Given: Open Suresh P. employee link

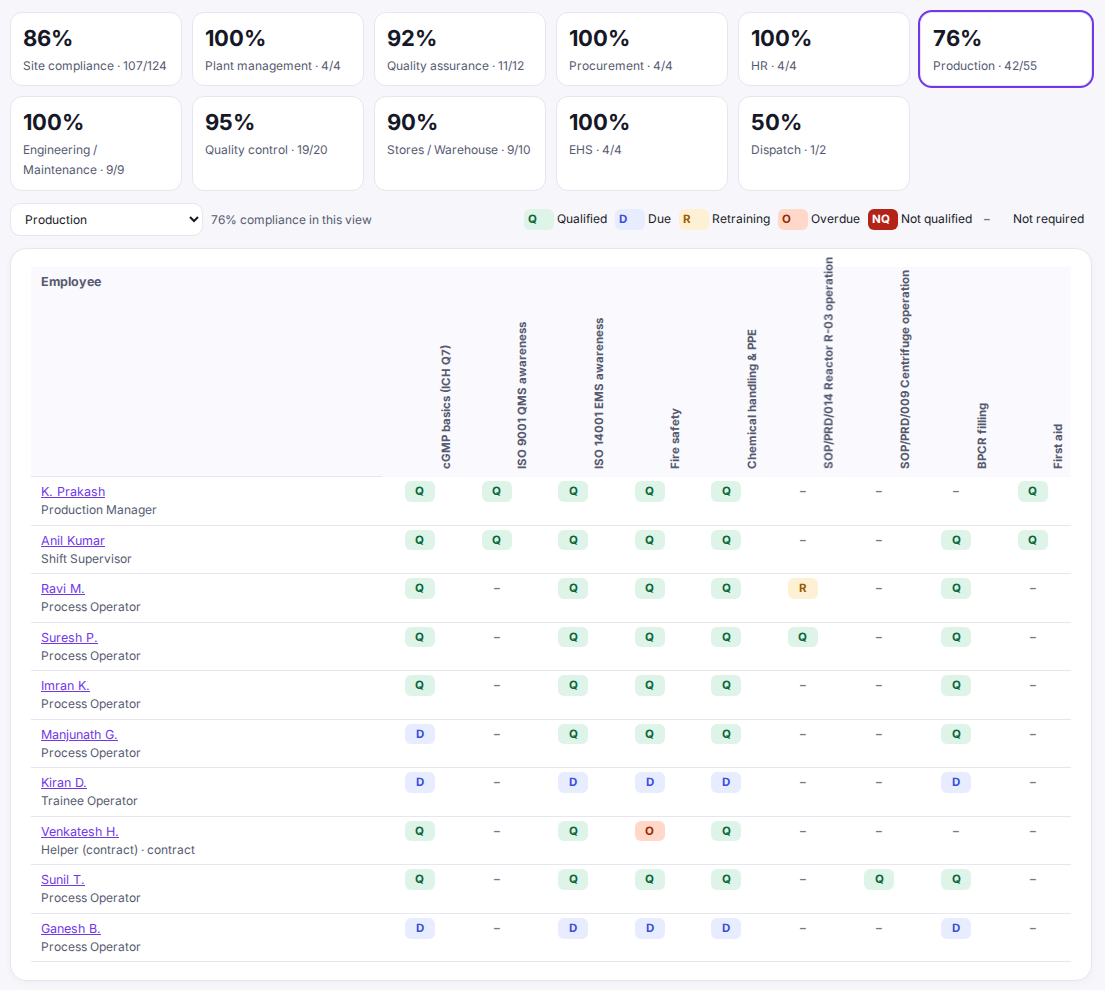Looking at the screenshot, I should (69, 638).
